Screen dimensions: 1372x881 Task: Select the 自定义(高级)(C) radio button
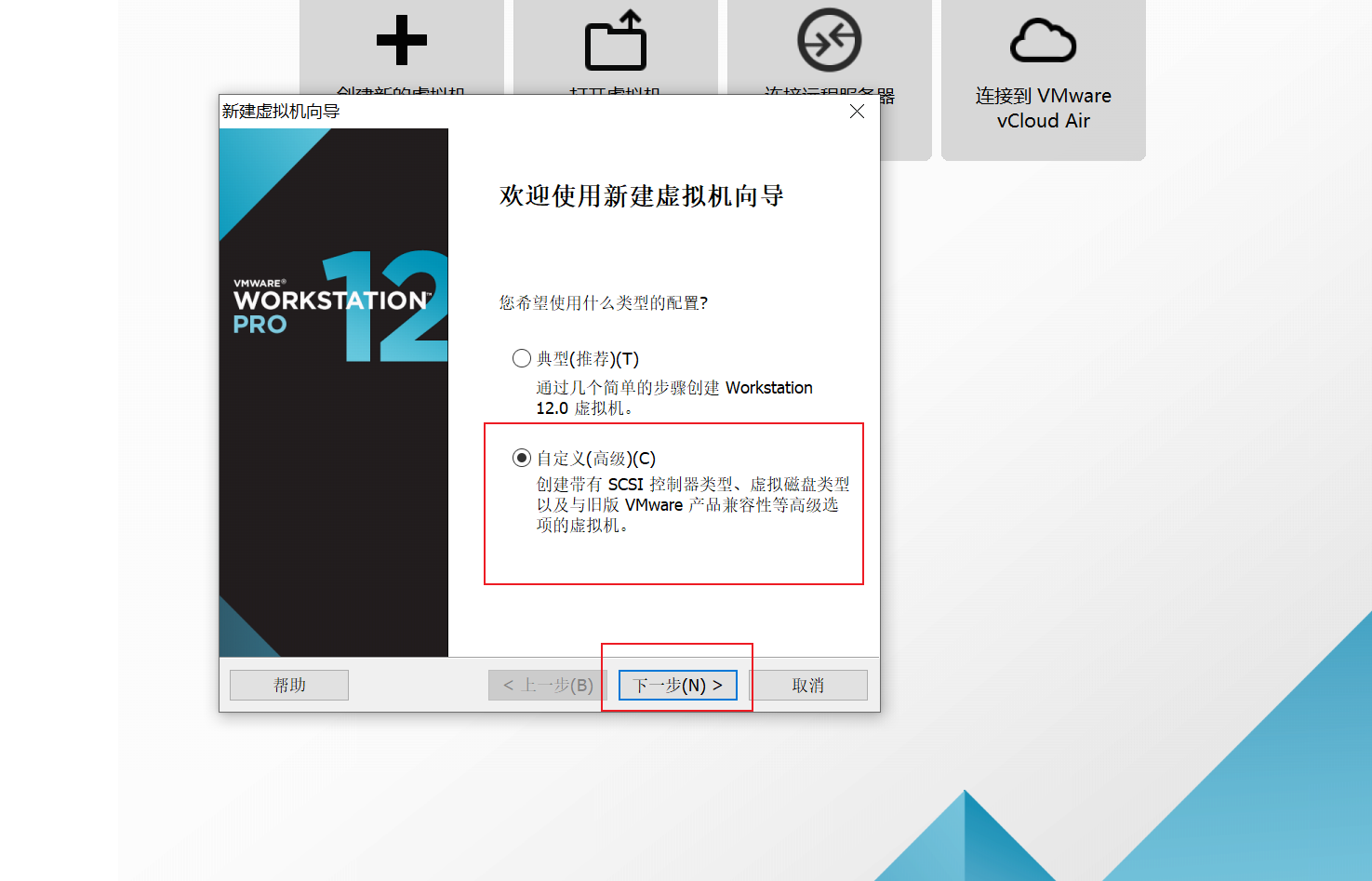[522, 458]
